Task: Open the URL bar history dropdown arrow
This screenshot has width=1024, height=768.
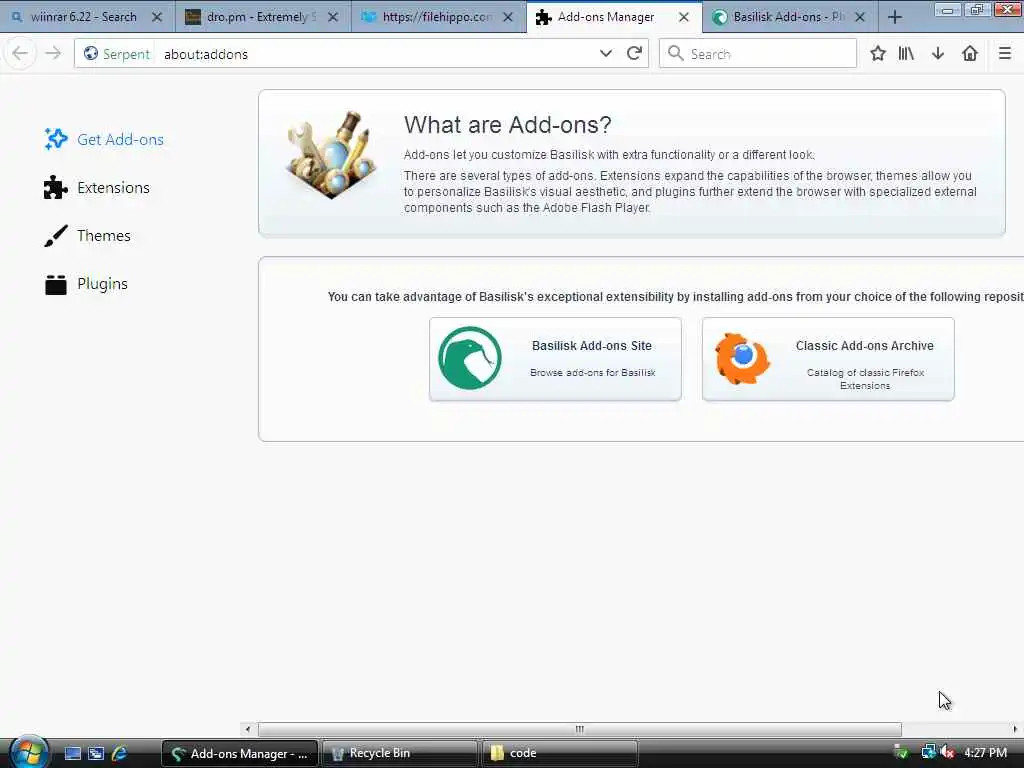Action: [605, 54]
